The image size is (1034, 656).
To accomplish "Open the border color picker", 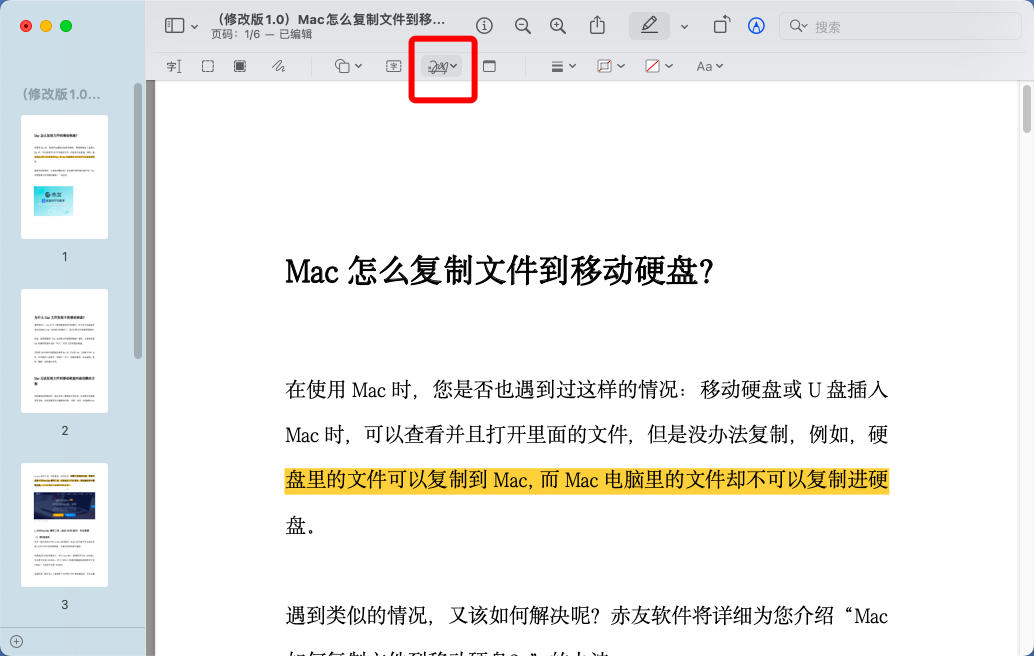I will click(x=610, y=66).
